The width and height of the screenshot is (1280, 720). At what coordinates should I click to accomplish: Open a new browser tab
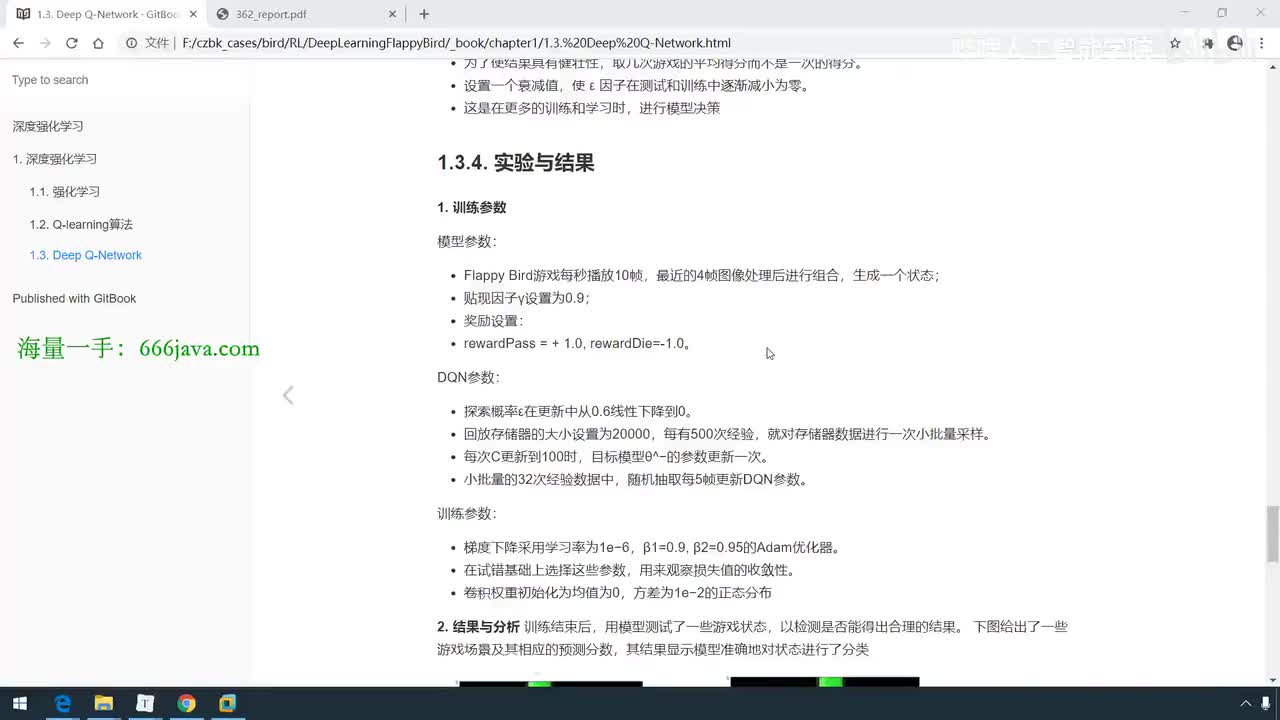424,14
